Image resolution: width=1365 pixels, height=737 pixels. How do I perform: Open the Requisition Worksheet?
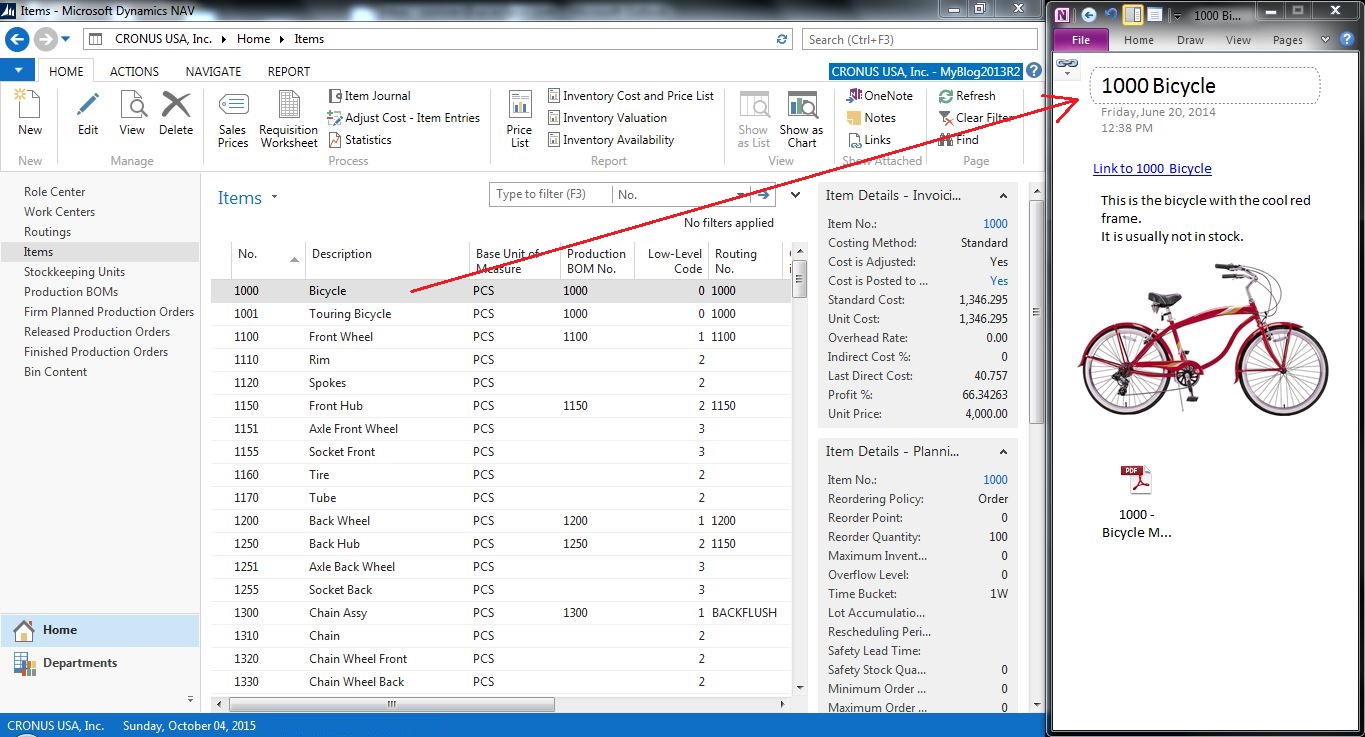click(x=289, y=120)
